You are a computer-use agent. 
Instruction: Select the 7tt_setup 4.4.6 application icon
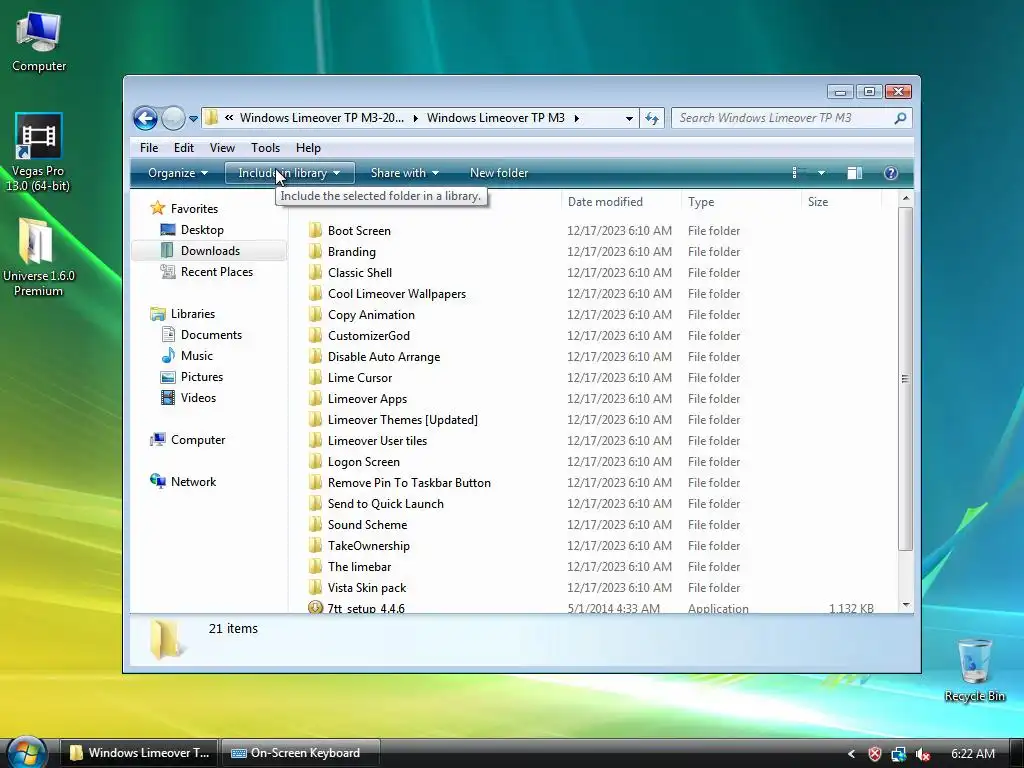tap(315, 607)
